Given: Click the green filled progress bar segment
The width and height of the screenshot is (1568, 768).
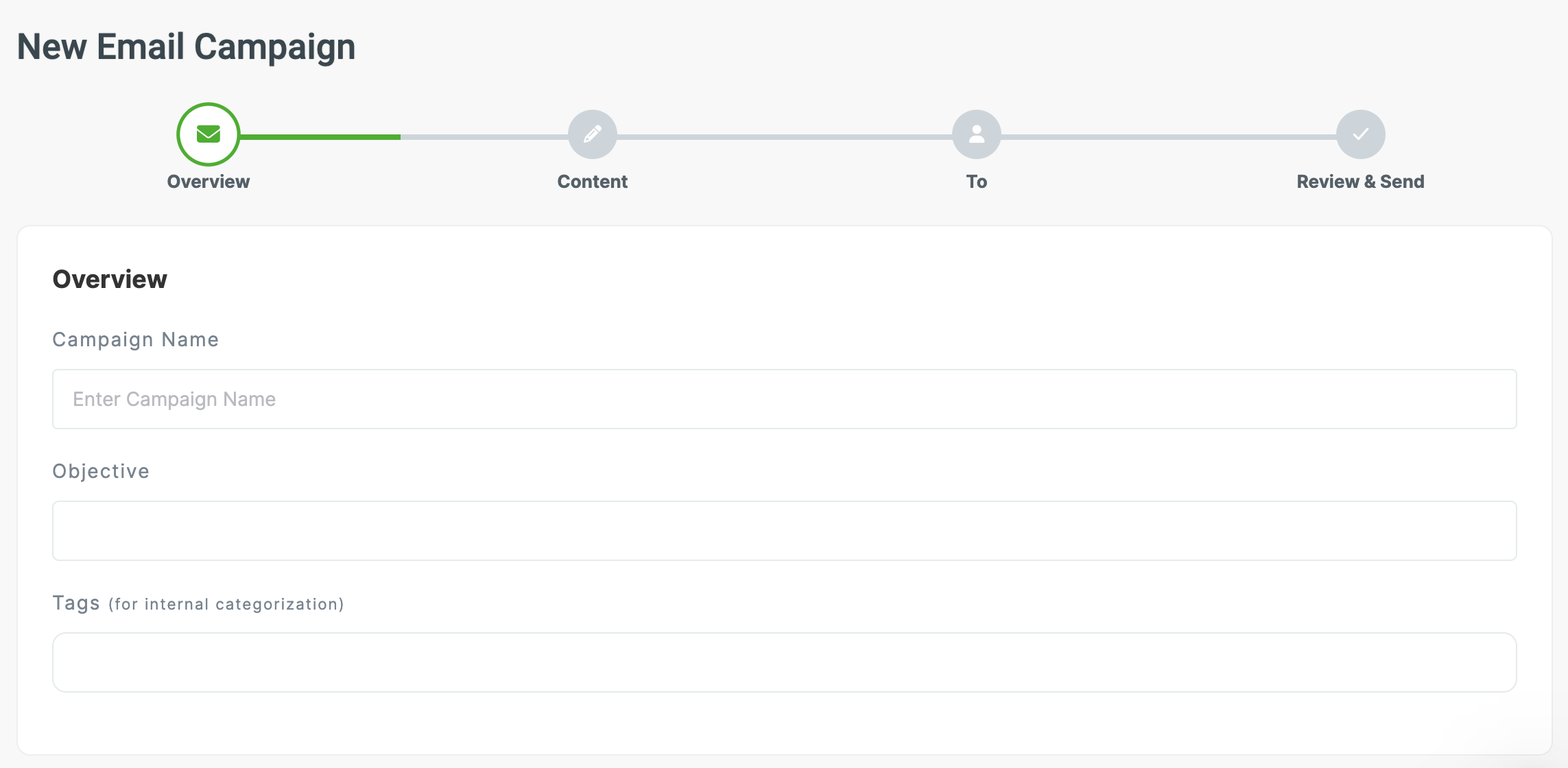Looking at the screenshot, I should point(320,137).
